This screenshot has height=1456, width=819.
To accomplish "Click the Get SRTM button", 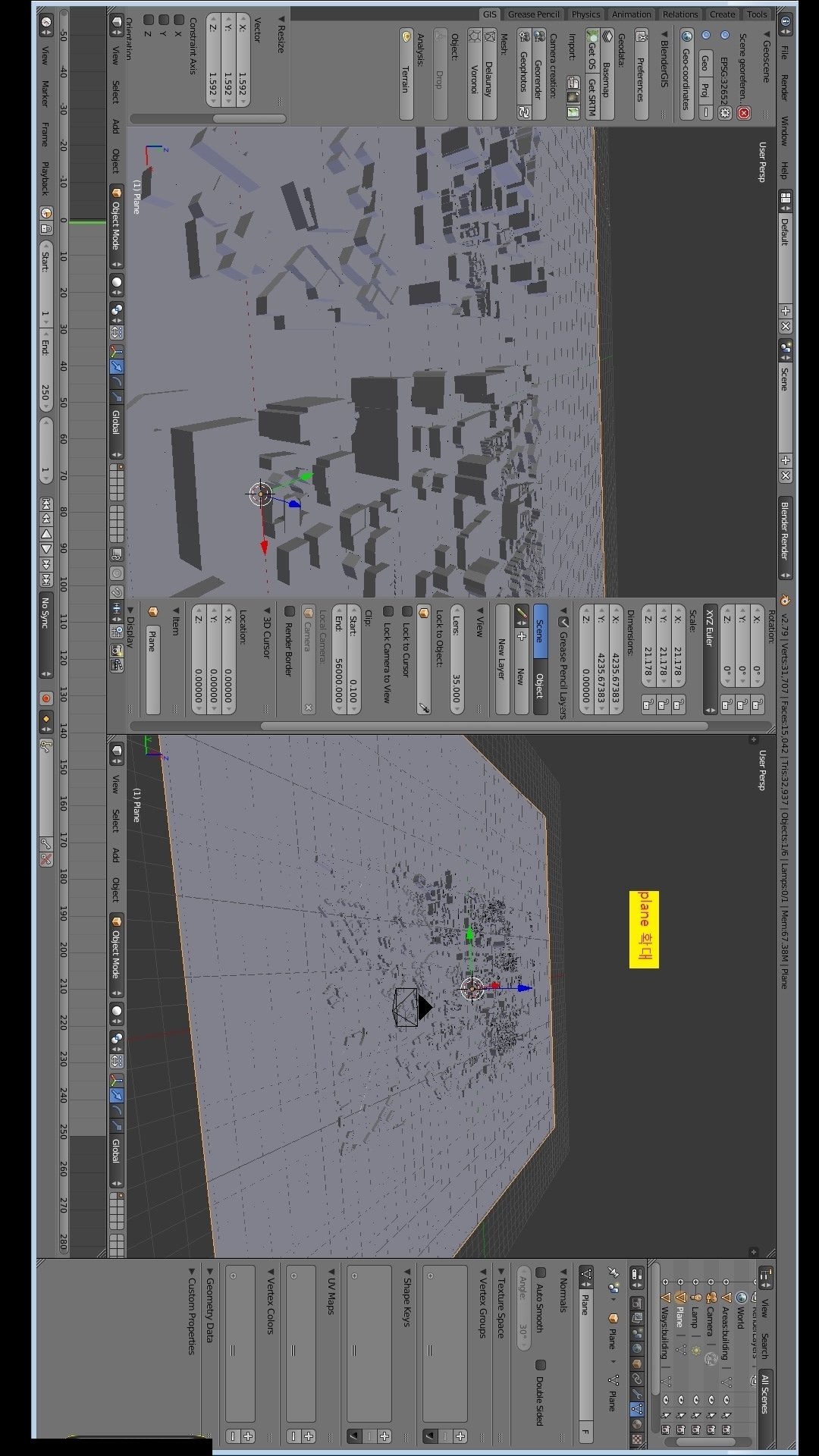I will [591, 96].
